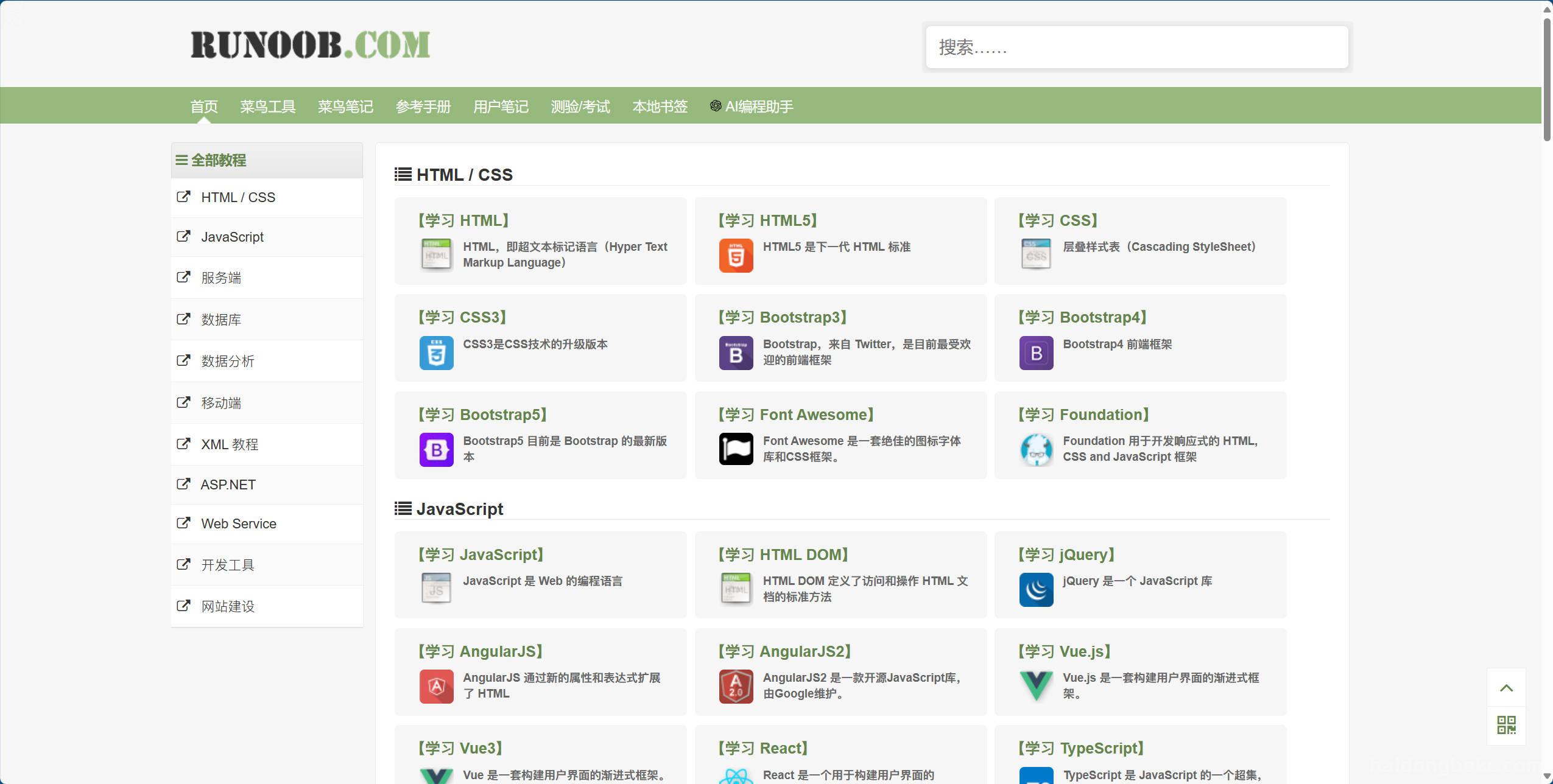Click the Bootstrap3 purple B icon
This screenshot has height=784, width=1553.
click(x=736, y=352)
